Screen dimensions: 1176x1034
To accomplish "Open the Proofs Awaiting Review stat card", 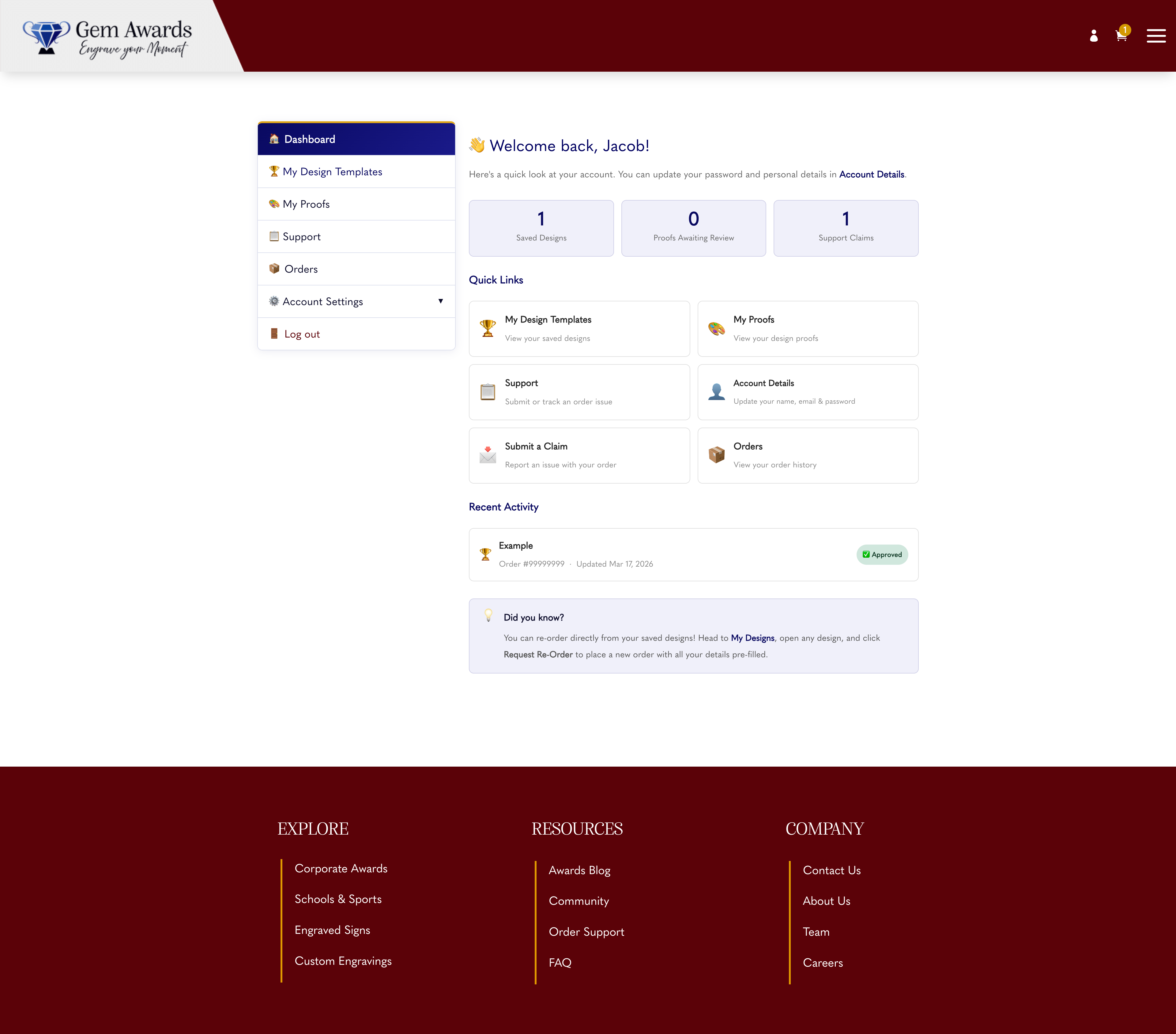I will (x=694, y=228).
